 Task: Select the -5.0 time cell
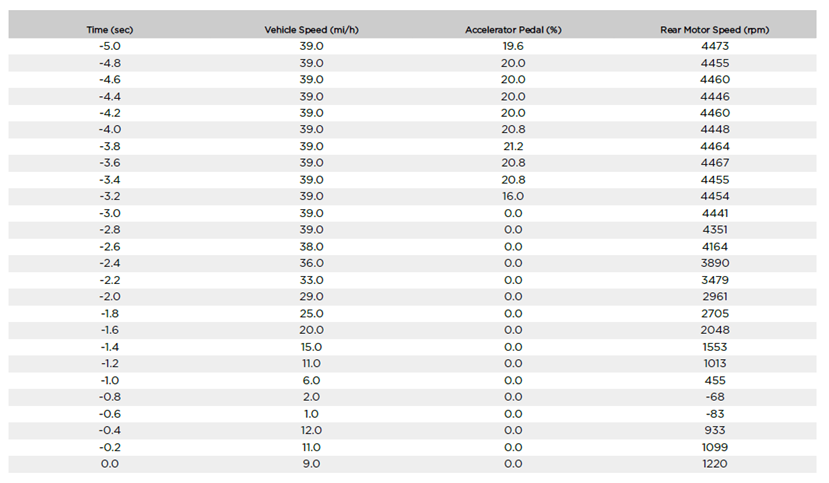click(110, 46)
